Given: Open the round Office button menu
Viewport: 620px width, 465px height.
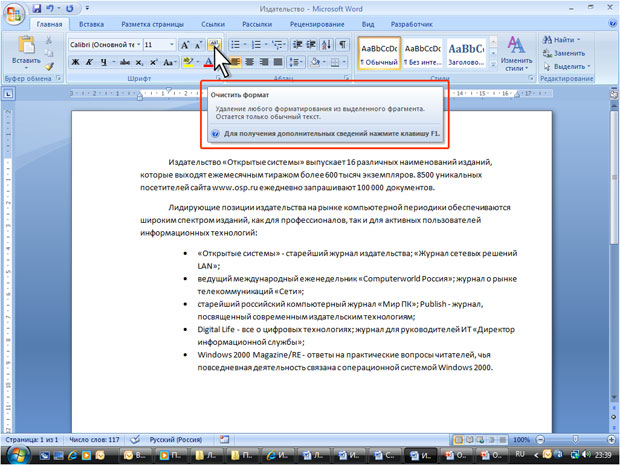Looking at the screenshot, I should pyautogui.click(x=14, y=14).
